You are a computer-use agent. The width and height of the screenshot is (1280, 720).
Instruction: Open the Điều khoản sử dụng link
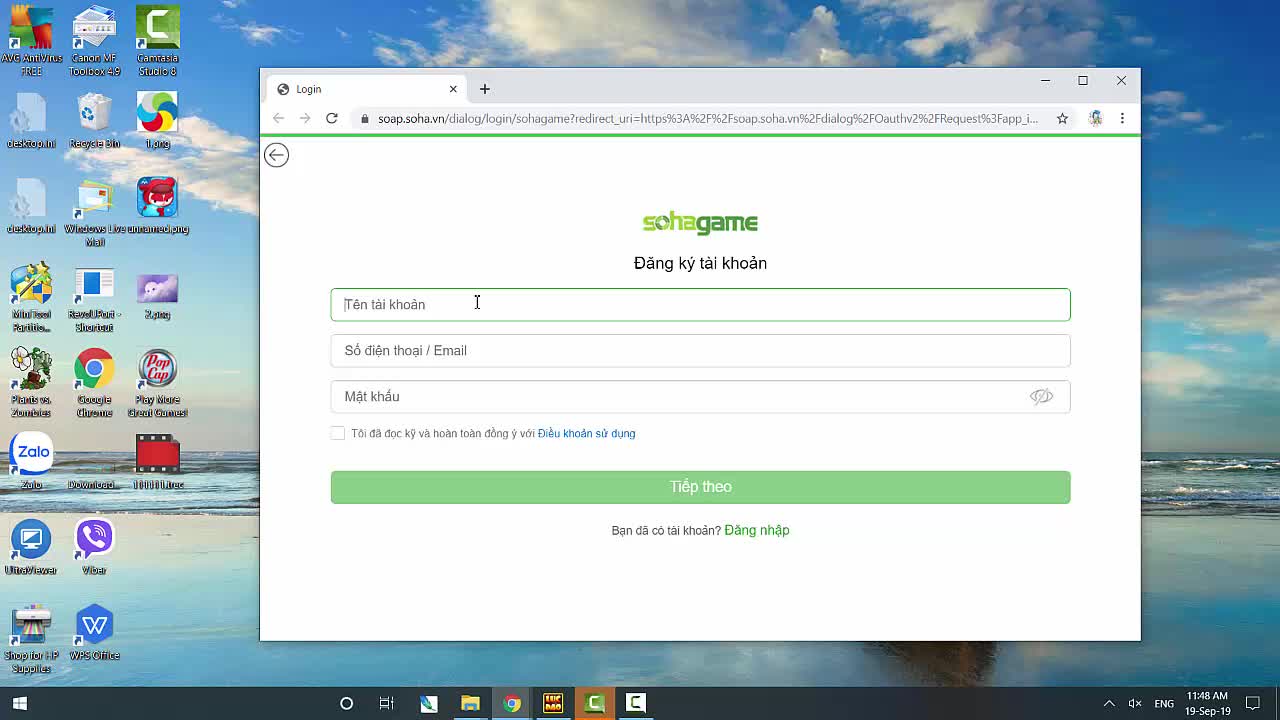tap(586, 433)
